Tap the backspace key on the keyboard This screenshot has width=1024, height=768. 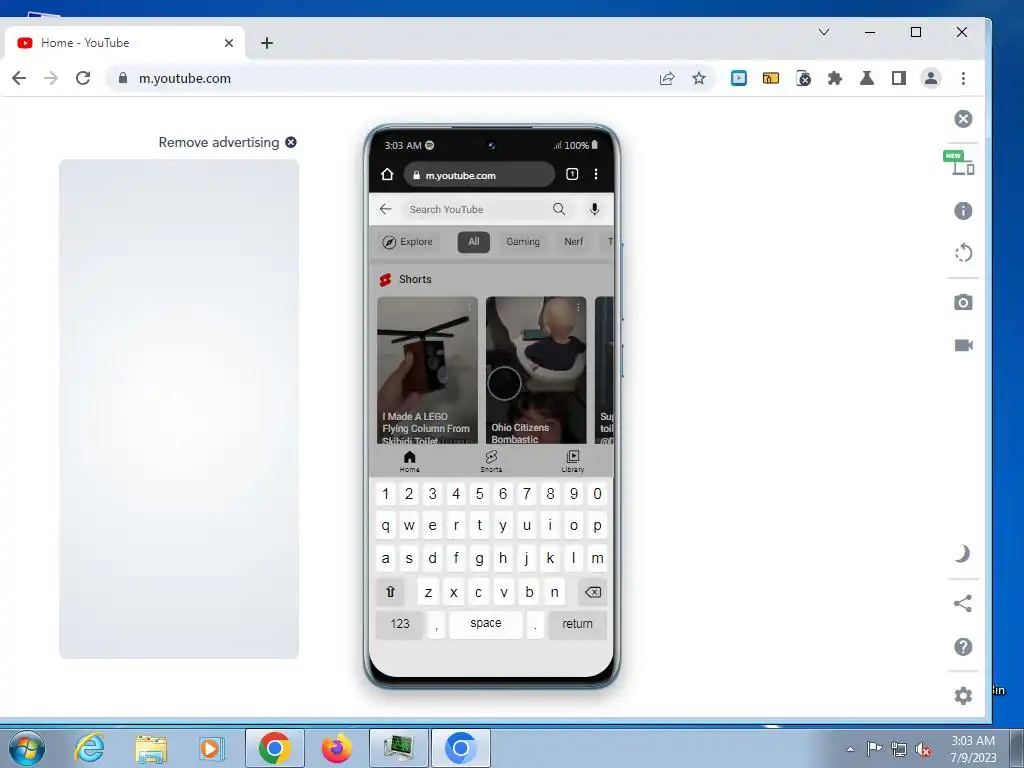pos(592,592)
